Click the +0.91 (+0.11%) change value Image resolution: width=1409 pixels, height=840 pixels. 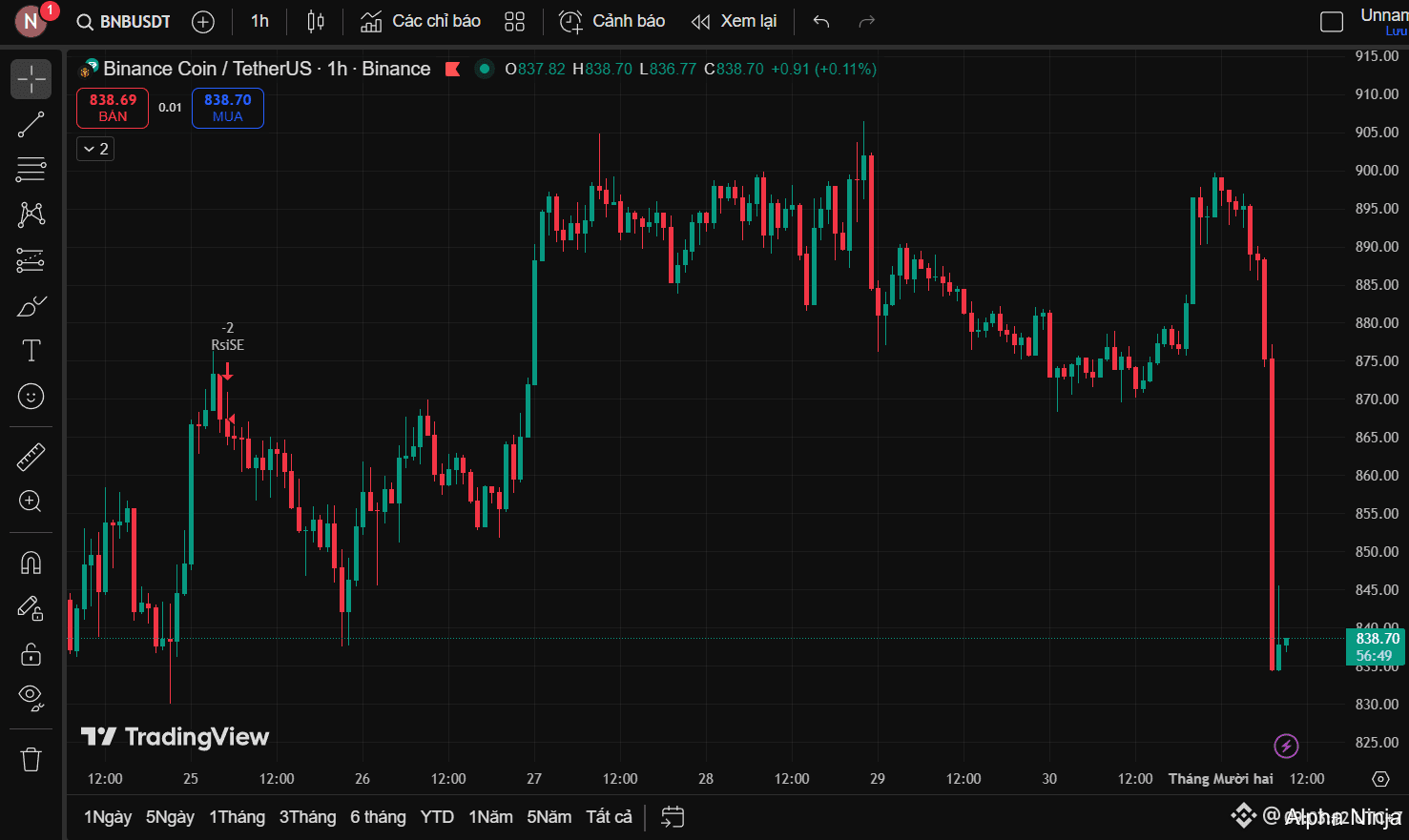pos(823,69)
